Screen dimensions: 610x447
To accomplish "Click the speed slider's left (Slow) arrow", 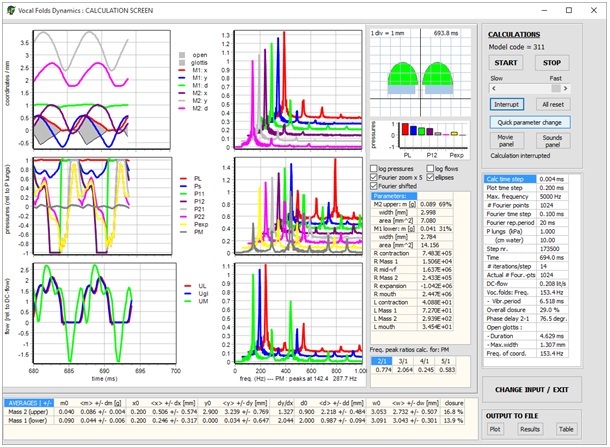I will coord(494,88).
